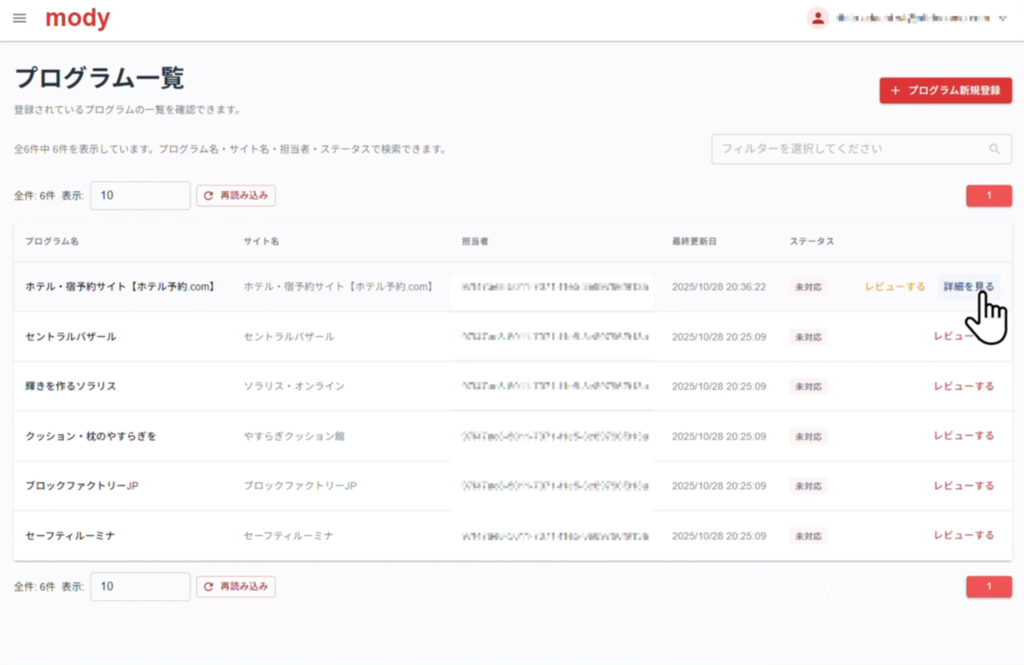Click the プログラム一覧 page heading
This screenshot has width=1024, height=665.
tap(99, 78)
